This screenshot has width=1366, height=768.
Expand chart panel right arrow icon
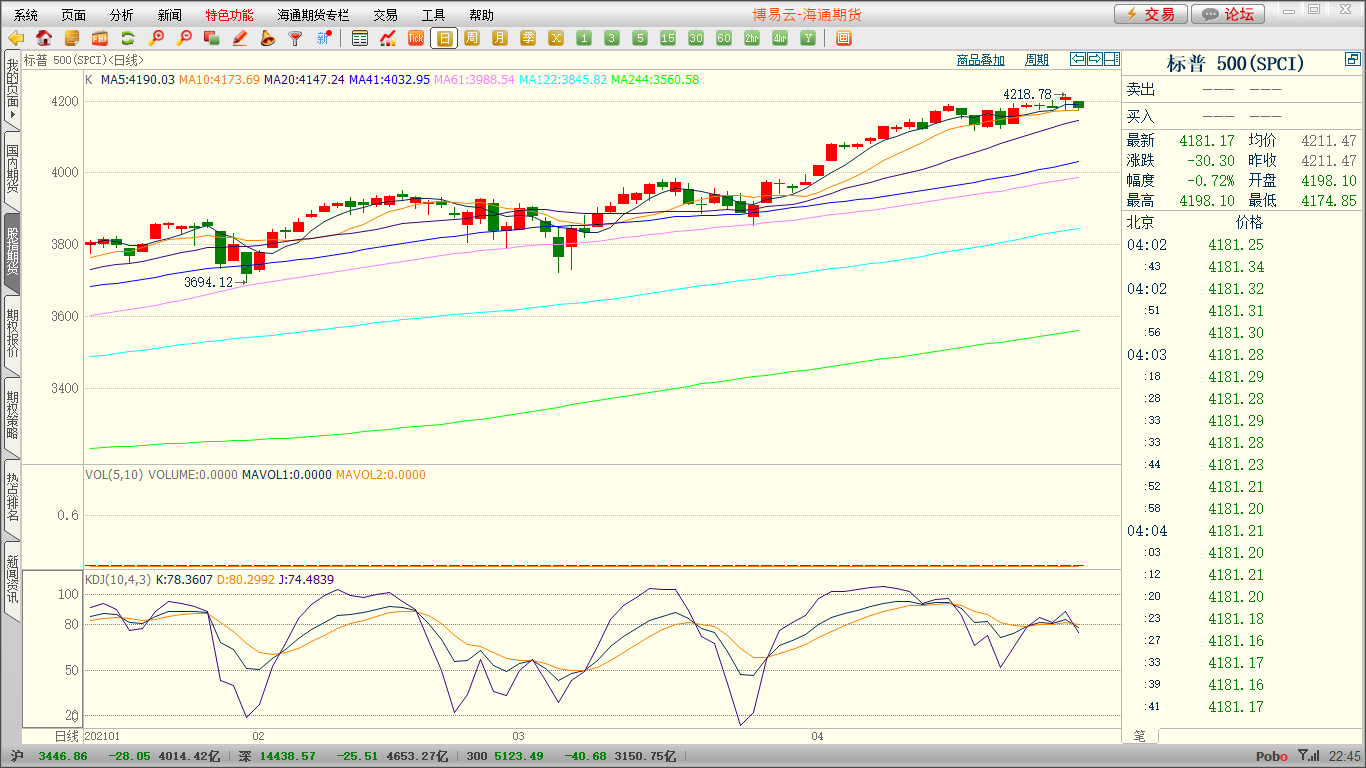(x=1094, y=59)
